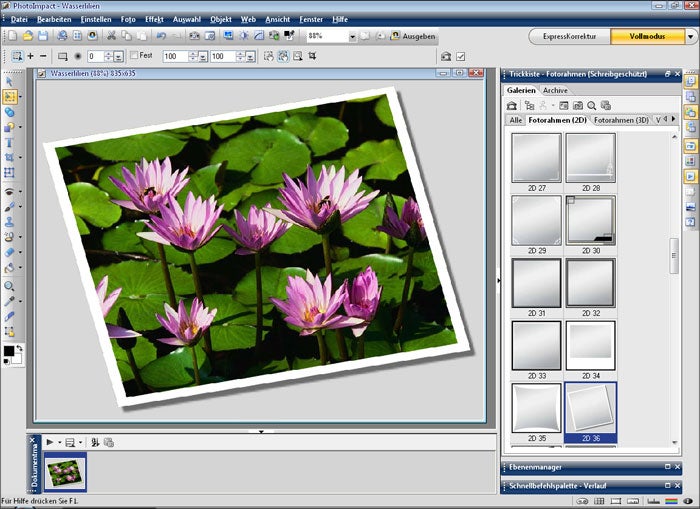Select the arrow Pick tool
Image resolution: width=700 pixels, height=509 pixels.
coord(10,82)
